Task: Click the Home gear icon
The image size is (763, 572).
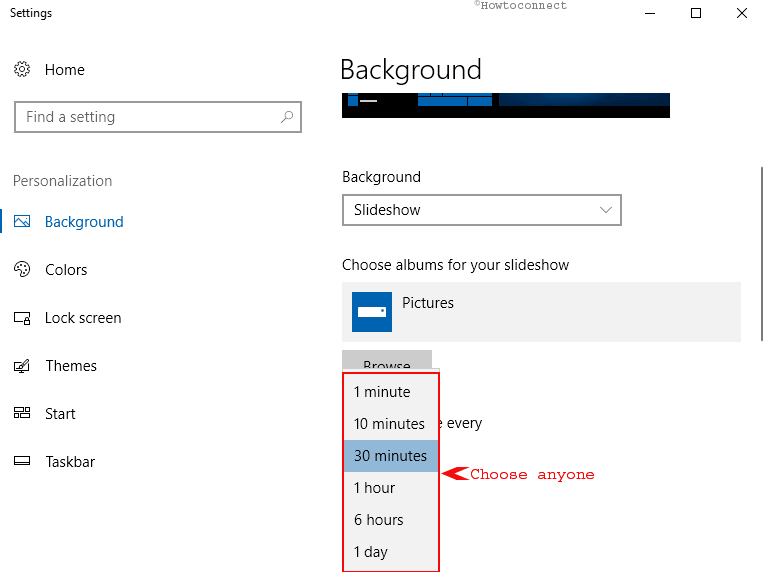Action: [x=22, y=69]
